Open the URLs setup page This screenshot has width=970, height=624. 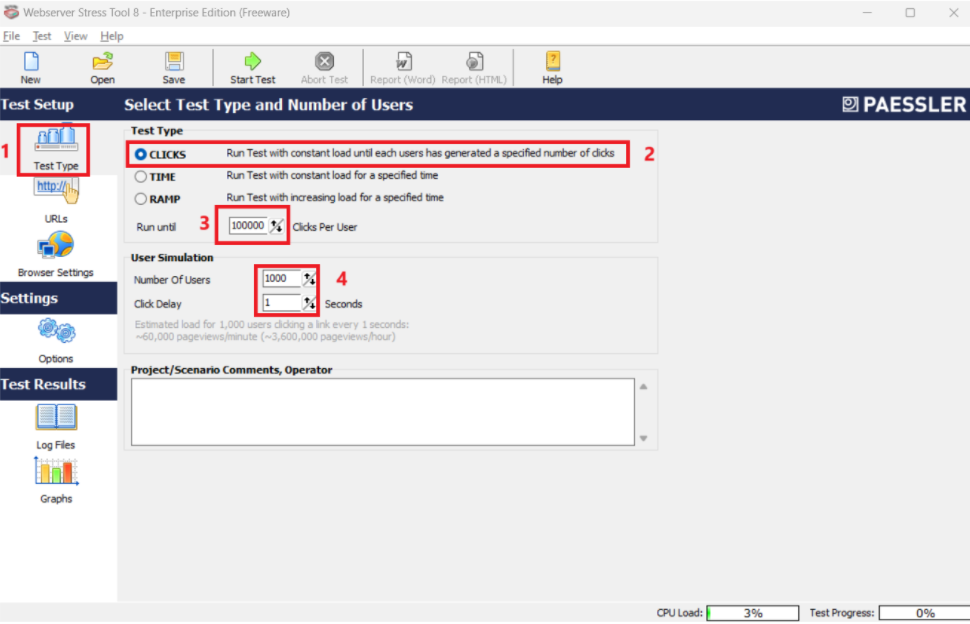click(56, 201)
